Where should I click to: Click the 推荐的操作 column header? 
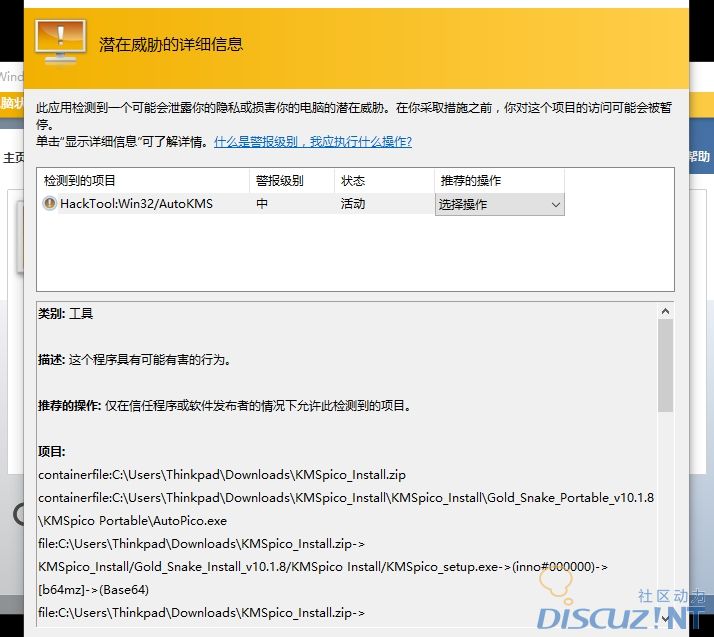click(x=470, y=181)
